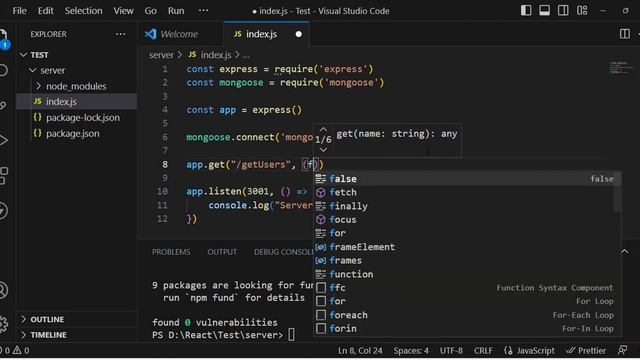Click the VS Code icon on Welcome tab

[x=151, y=34]
